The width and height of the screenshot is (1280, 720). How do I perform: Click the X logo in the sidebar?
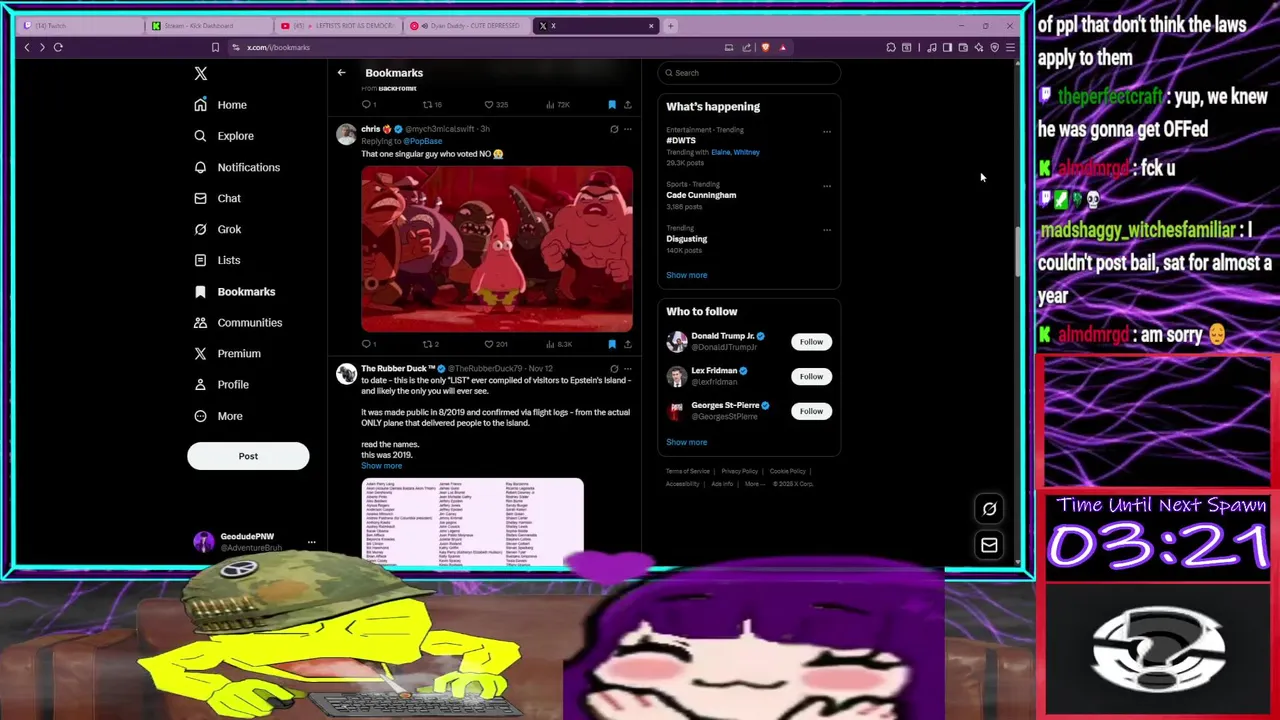[x=200, y=73]
